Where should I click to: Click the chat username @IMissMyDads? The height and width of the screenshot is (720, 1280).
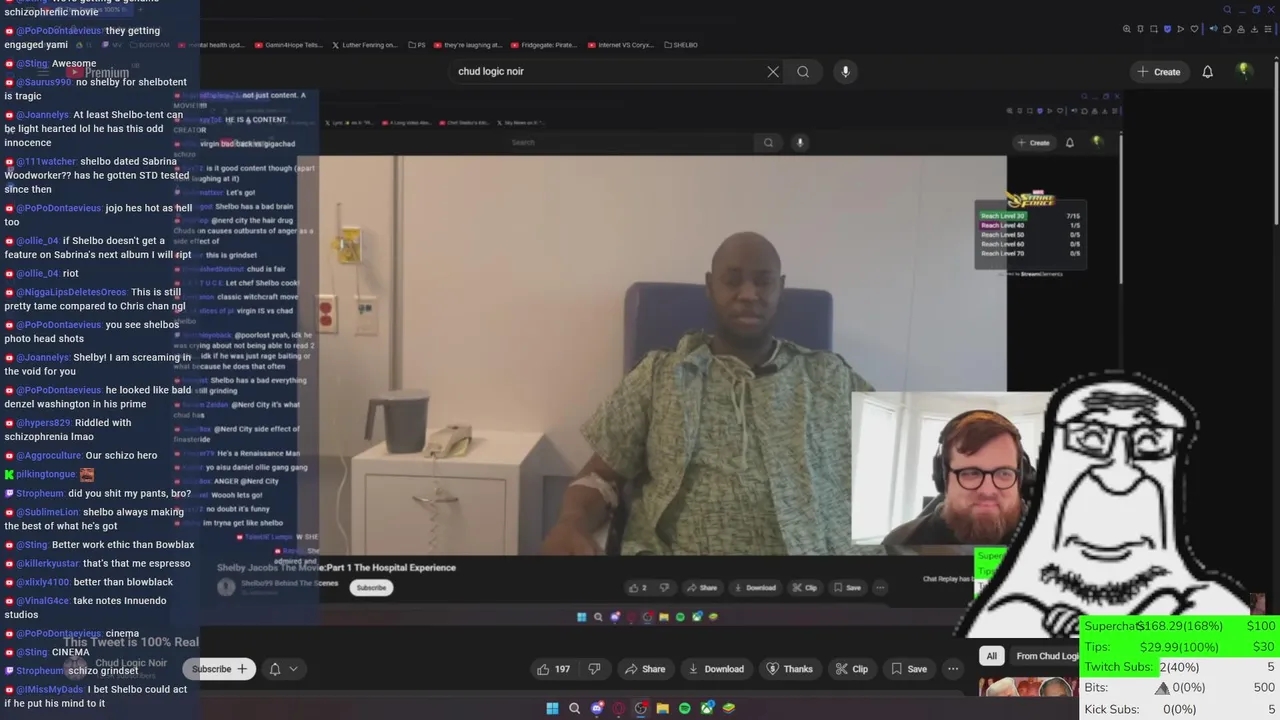click(x=49, y=689)
